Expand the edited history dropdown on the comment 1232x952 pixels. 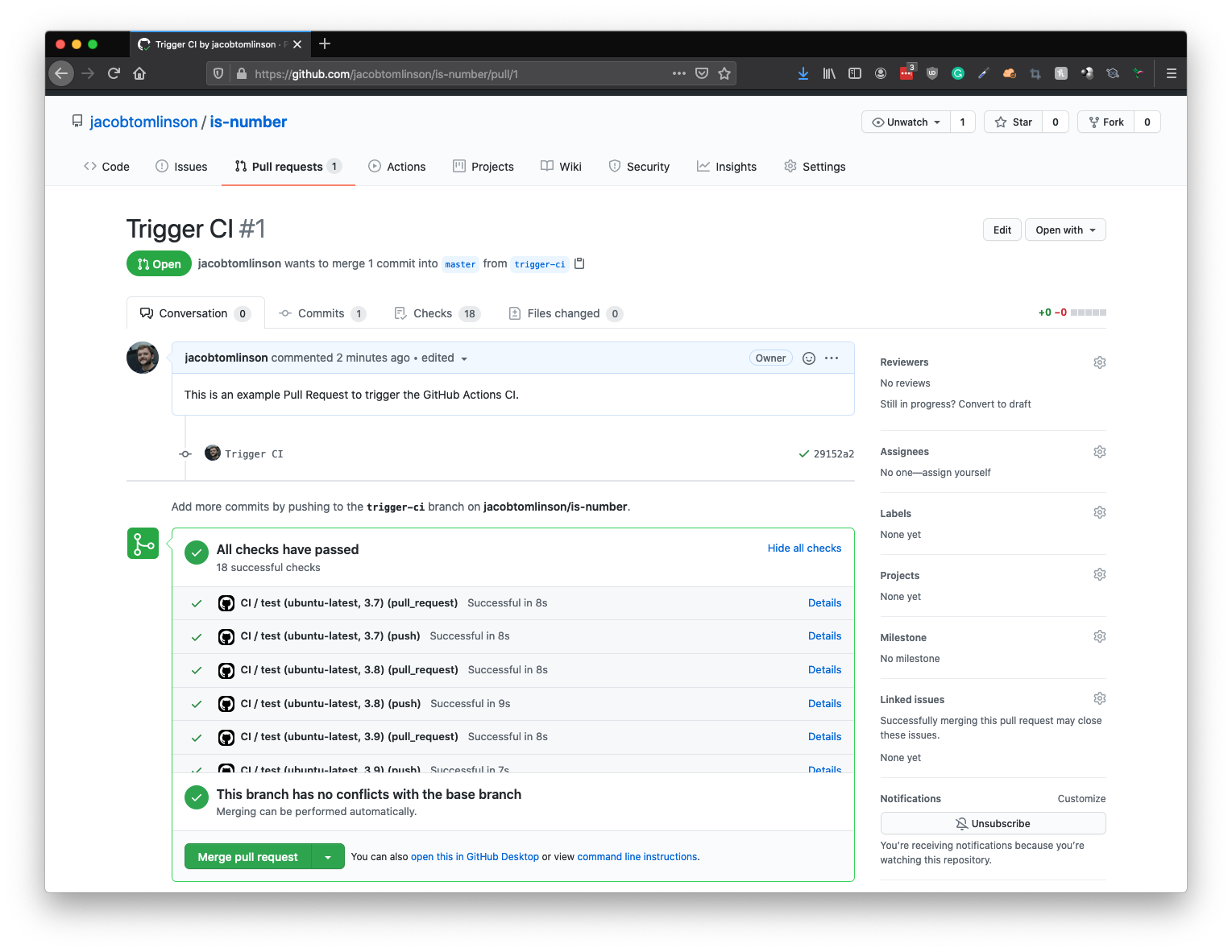(x=465, y=358)
